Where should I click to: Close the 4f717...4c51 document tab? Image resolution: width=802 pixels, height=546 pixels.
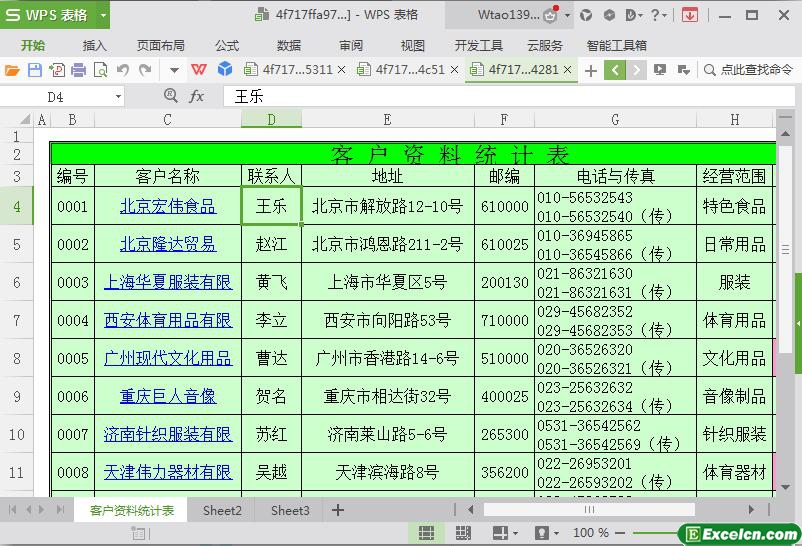coord(454,70)
